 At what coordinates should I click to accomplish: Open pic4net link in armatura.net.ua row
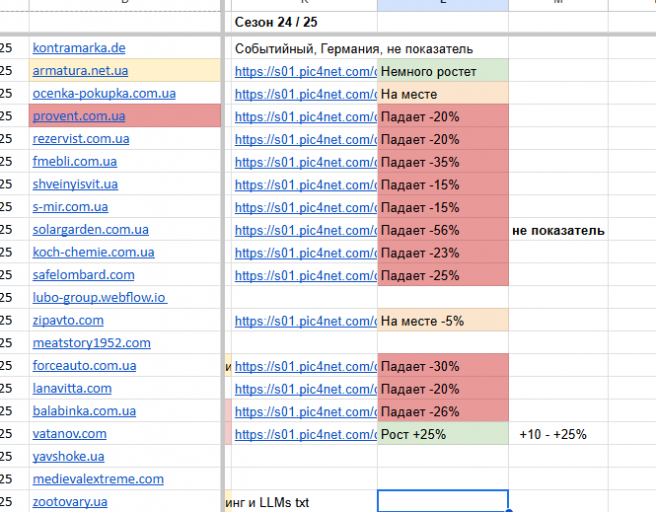point(306,72)
